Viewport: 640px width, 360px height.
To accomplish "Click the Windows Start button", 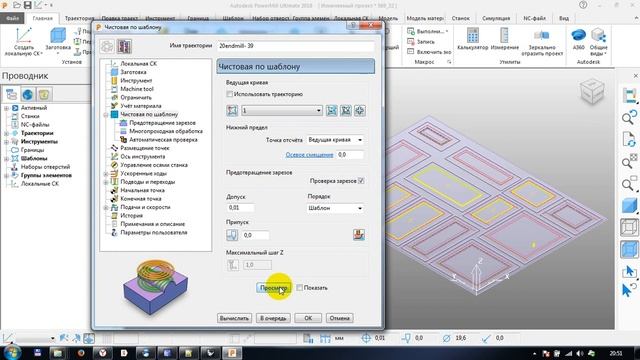I will pyautogui.click(x=12, y=353).
